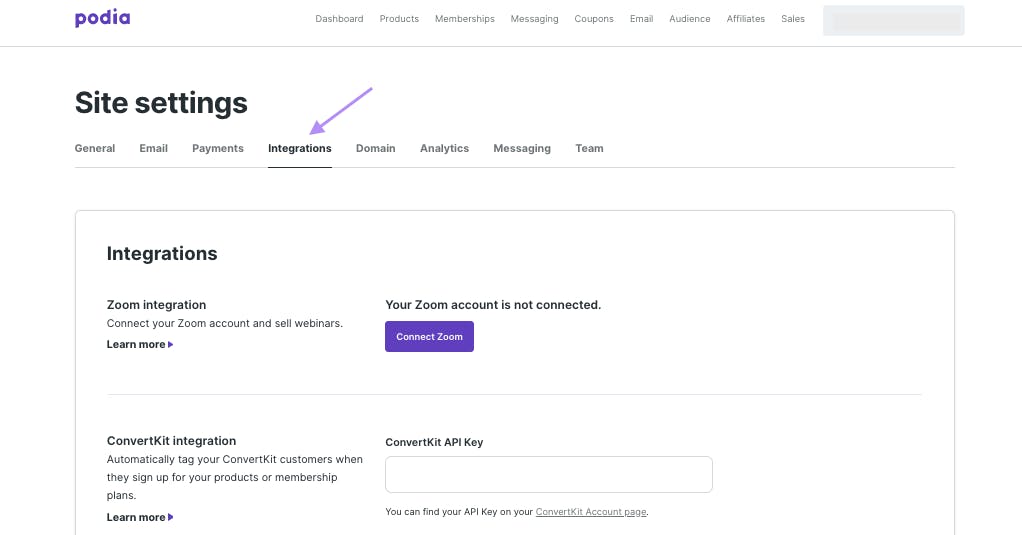The image size is (1022, 535).
Task: Click the Zoom integration title
Action: pyautogui.click(x=156, y=305)
